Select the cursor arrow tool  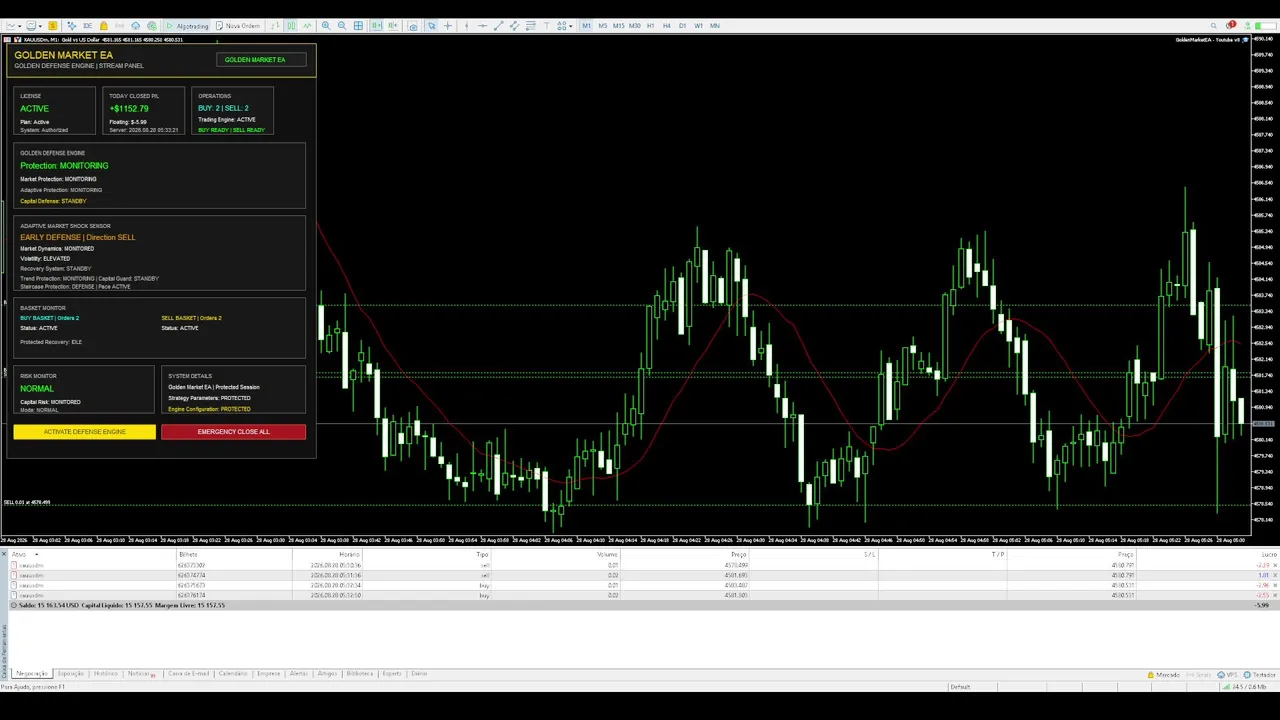431,26
